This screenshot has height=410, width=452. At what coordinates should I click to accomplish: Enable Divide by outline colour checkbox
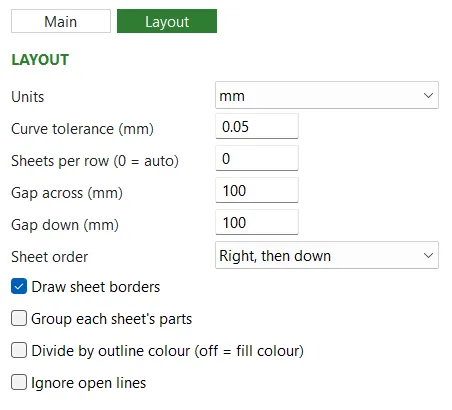point(19,350)
